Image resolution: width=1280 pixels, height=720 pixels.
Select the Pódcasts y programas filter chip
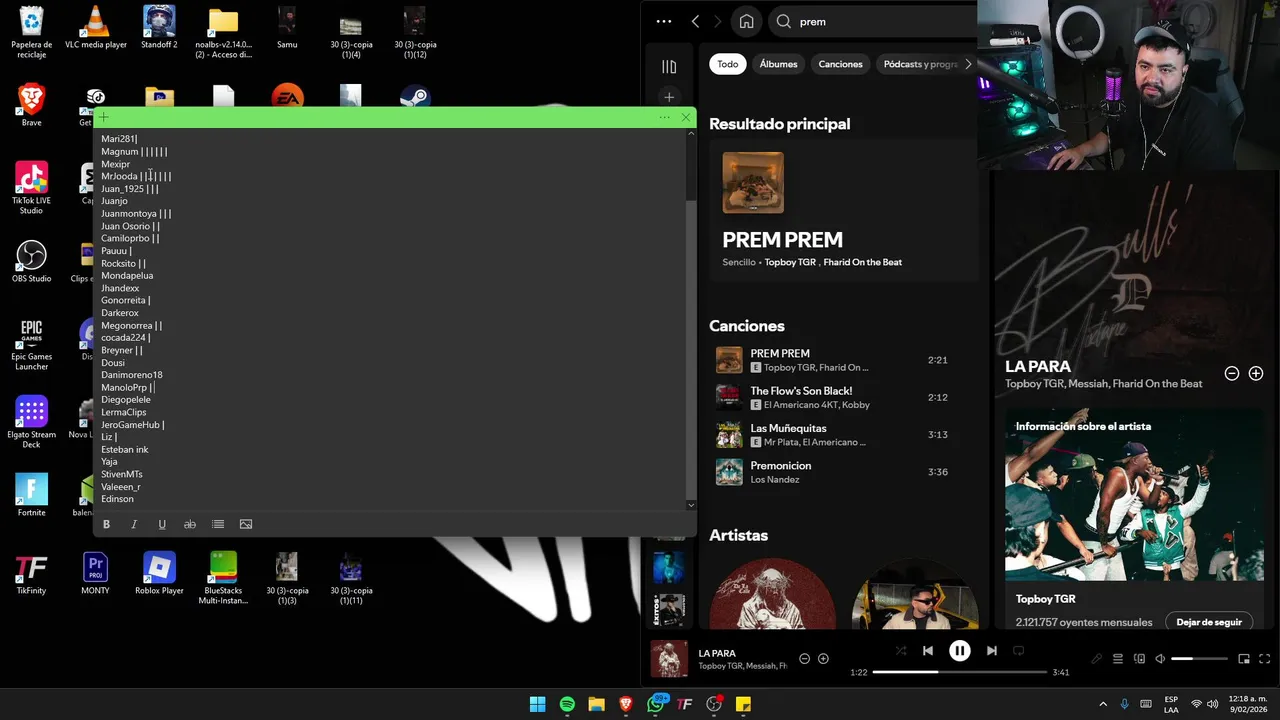920,64
